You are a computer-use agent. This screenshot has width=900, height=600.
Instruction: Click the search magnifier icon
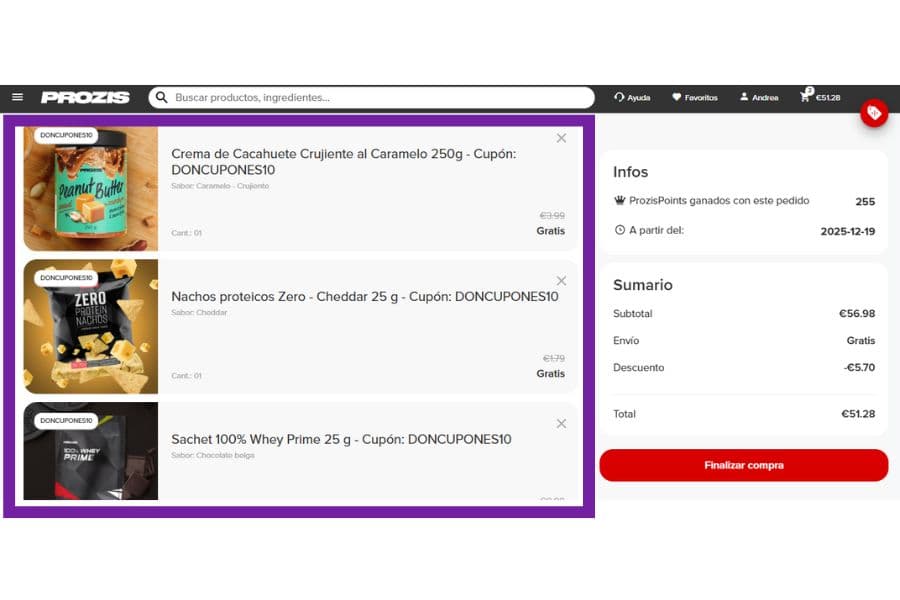coord(162,98)
